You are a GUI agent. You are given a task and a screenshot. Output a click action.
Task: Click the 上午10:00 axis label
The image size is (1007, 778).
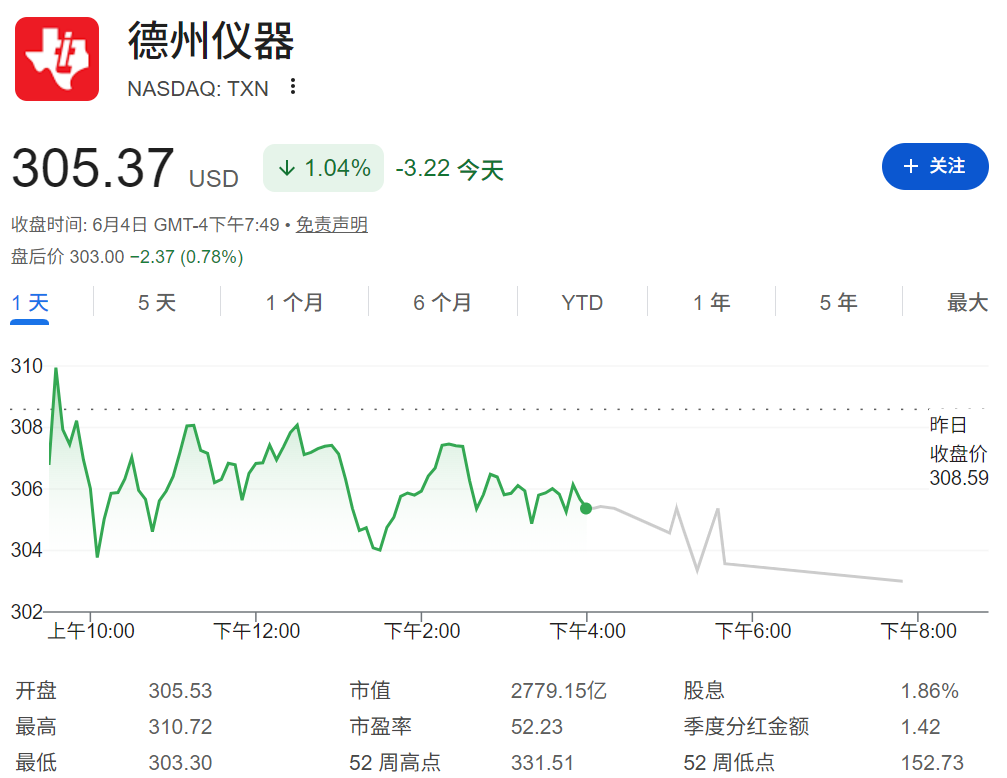91,631
